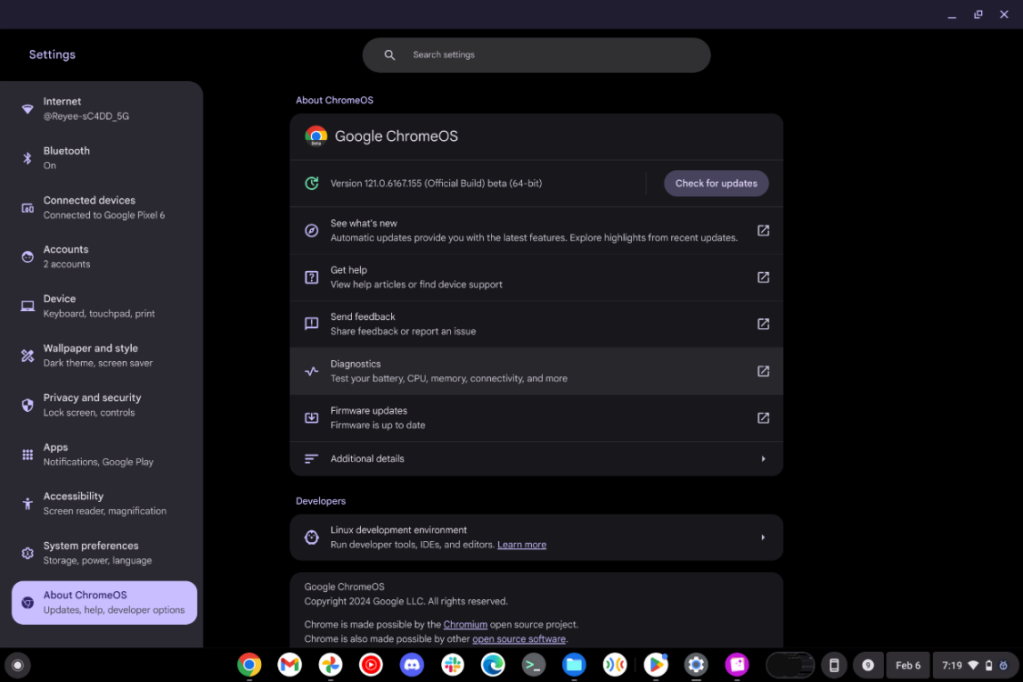Click the Accessibility figure icon in sidebar
The height and width of the screenshot is (682, 1023).
click(27, 503)
